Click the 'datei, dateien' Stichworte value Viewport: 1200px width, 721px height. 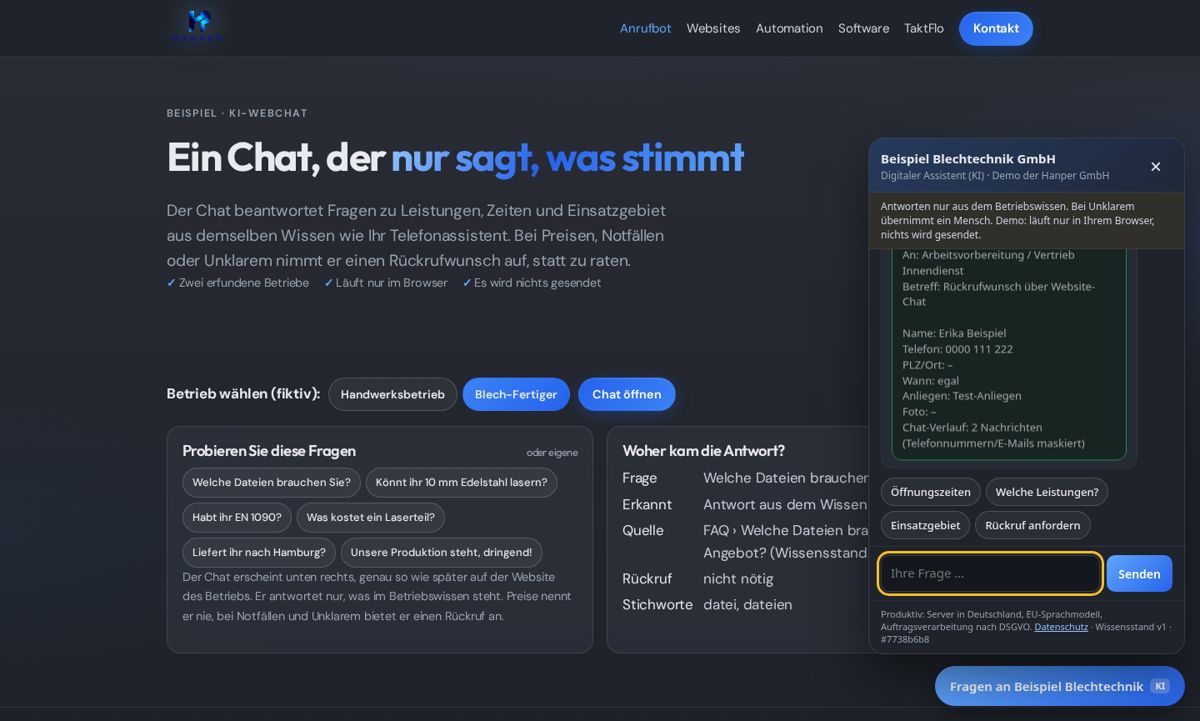pyautogui.click(x=747, y=604)
